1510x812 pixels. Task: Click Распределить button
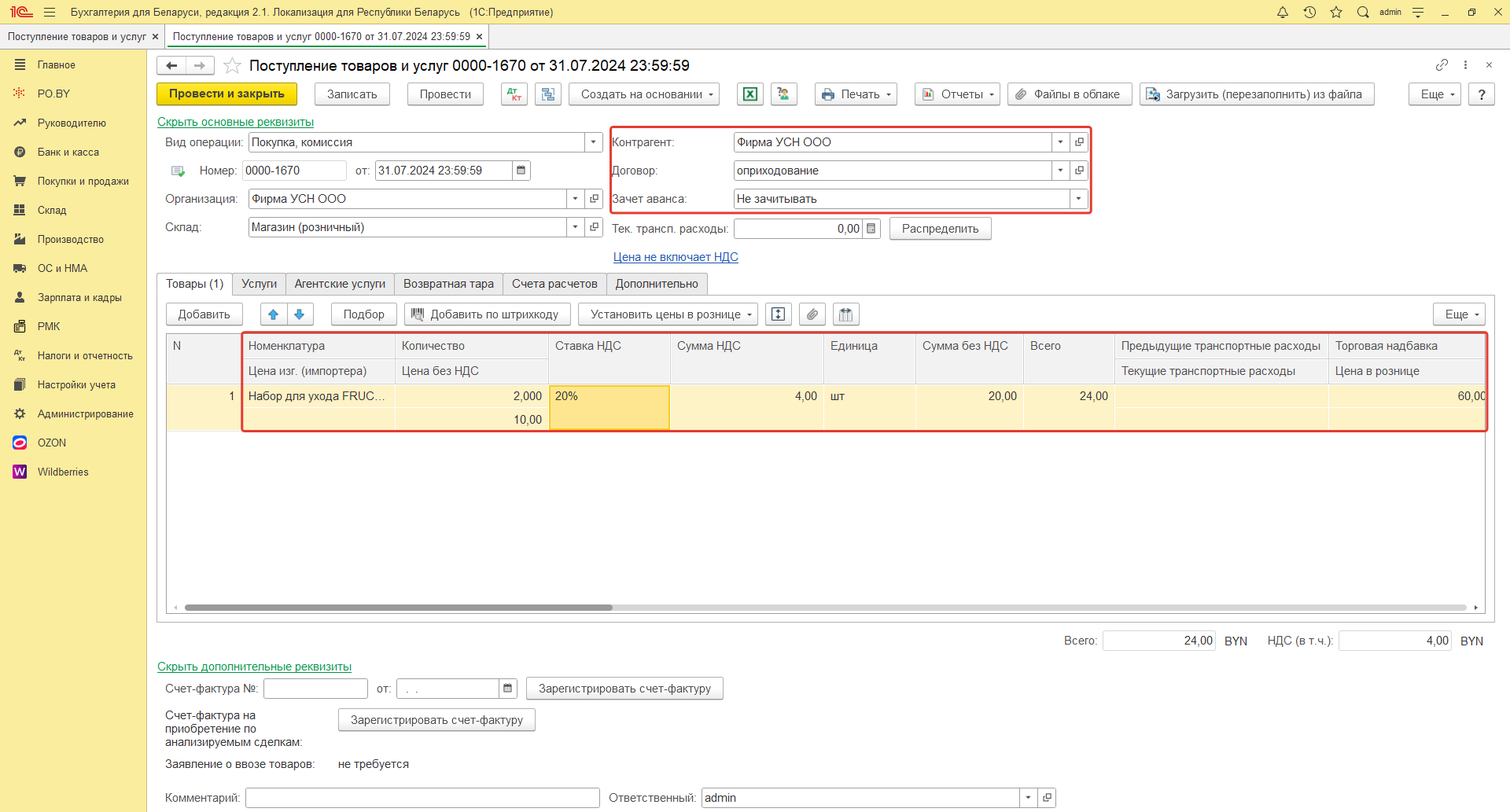(x=940, y=229)
